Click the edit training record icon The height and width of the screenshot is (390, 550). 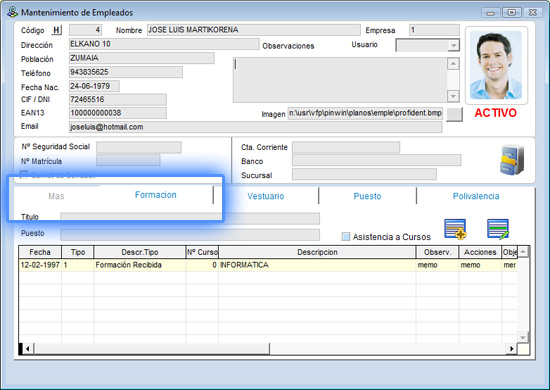pyautogui.click(x=498, y=229)
